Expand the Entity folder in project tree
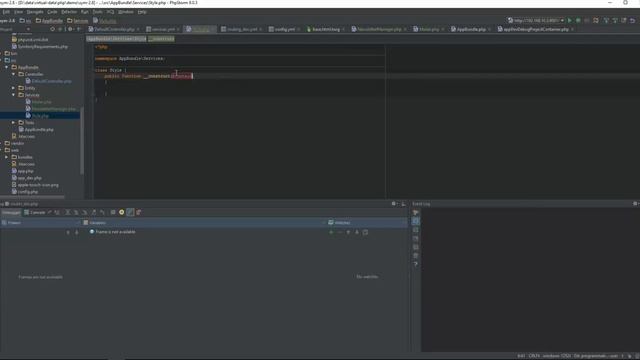Image resolution: width=640 pixels, height=360 pixels. (13, 88)
